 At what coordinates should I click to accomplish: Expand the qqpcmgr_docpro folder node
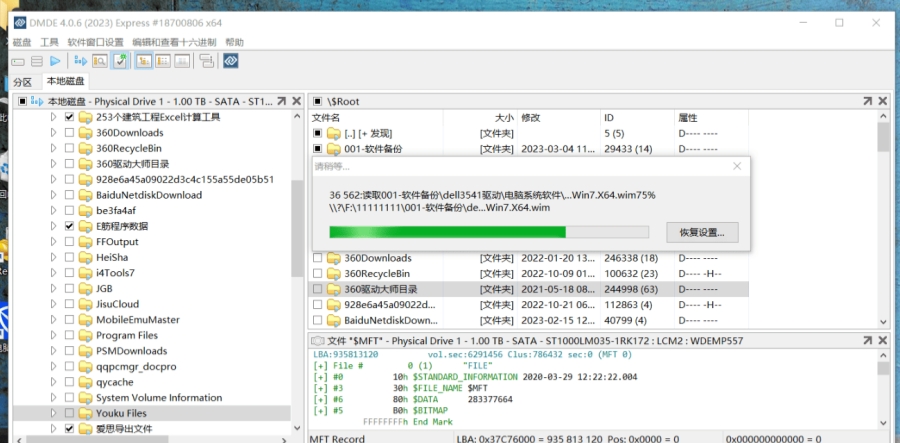tap(53, 367)
